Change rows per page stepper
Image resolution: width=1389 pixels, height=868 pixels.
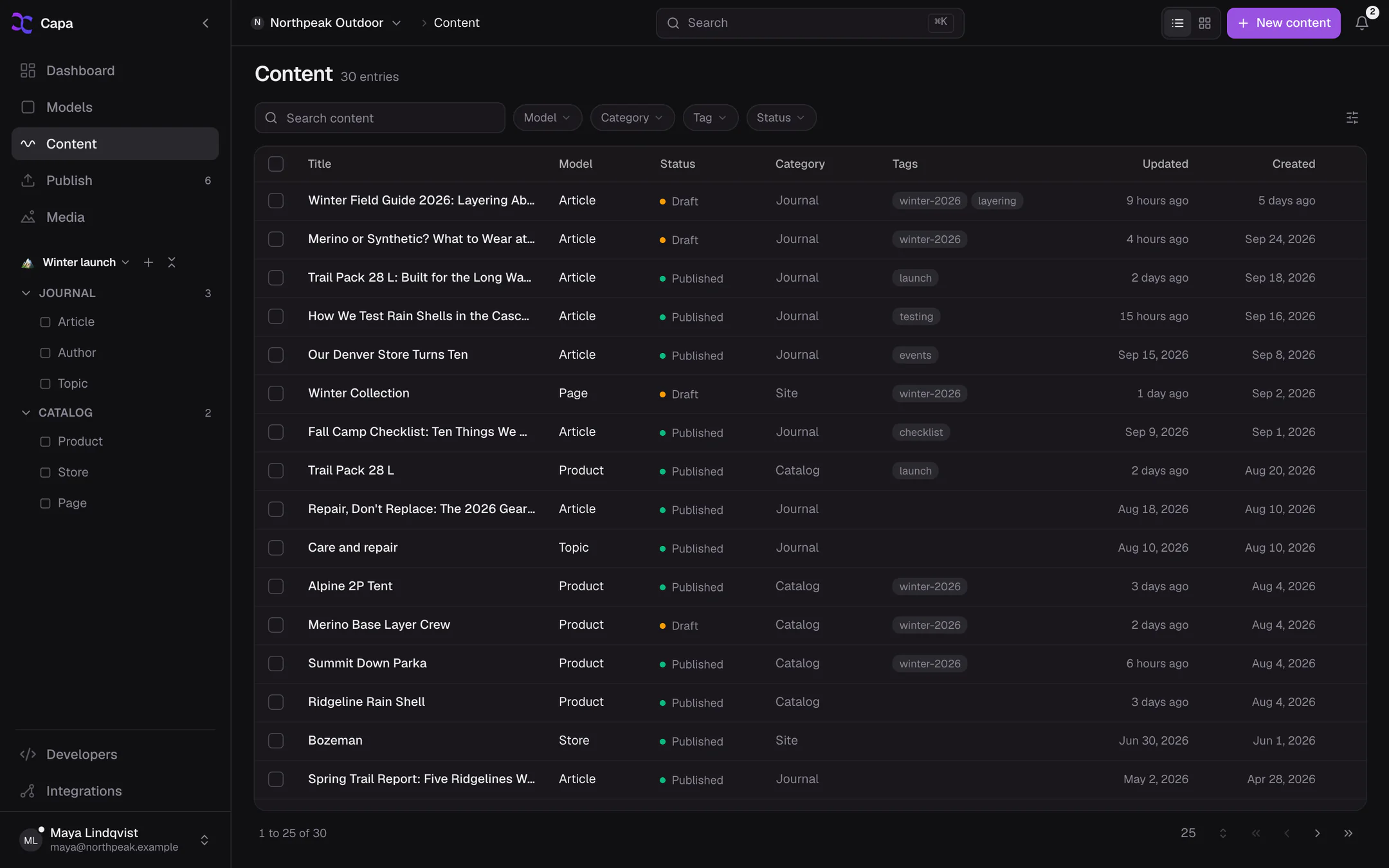1222,833
